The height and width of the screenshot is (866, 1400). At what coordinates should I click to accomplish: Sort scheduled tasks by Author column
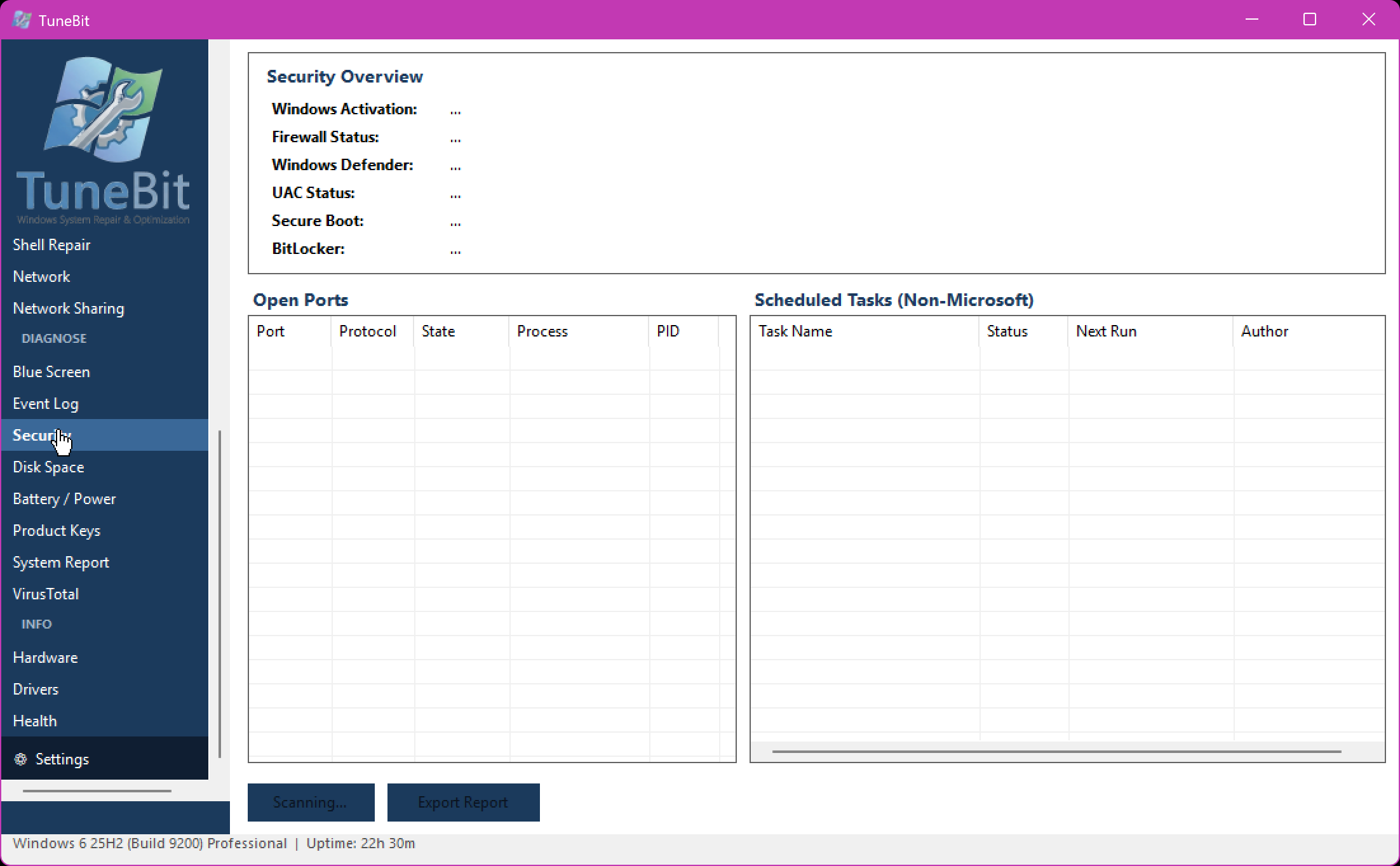coord(1309,331)
